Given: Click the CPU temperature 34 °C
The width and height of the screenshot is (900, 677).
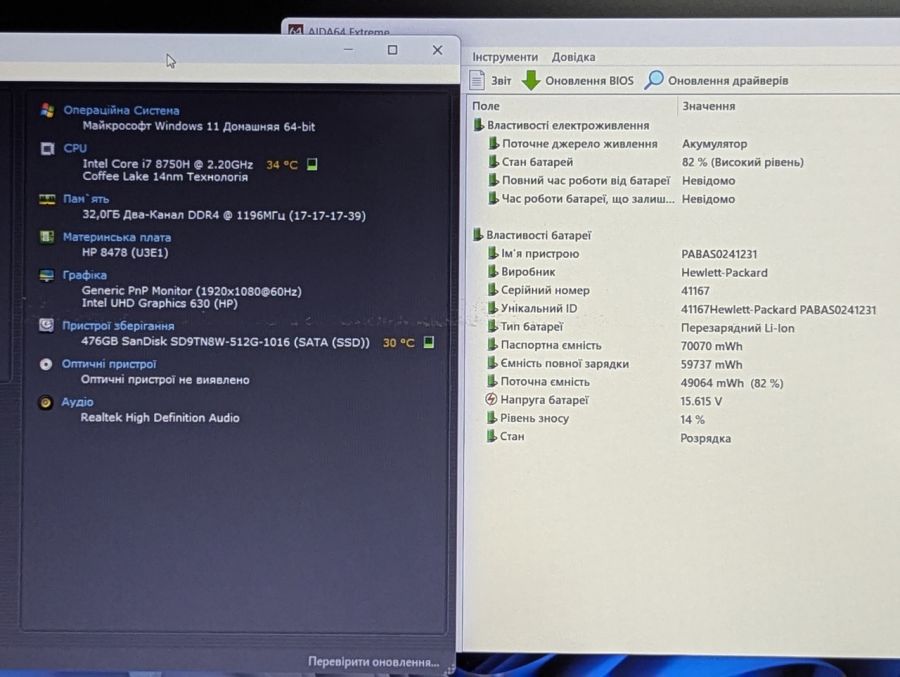Looking at the screenshot, I should pos(282,165).
